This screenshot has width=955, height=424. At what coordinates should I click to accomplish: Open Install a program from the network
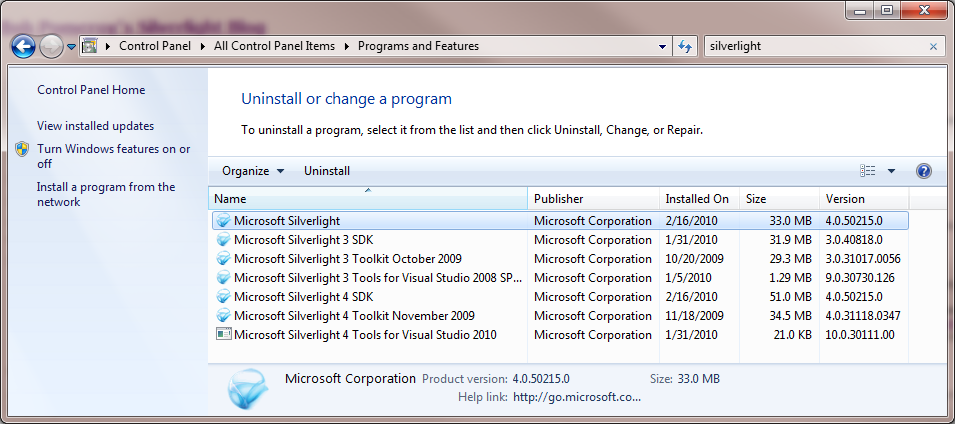click(x=106, y=194)
